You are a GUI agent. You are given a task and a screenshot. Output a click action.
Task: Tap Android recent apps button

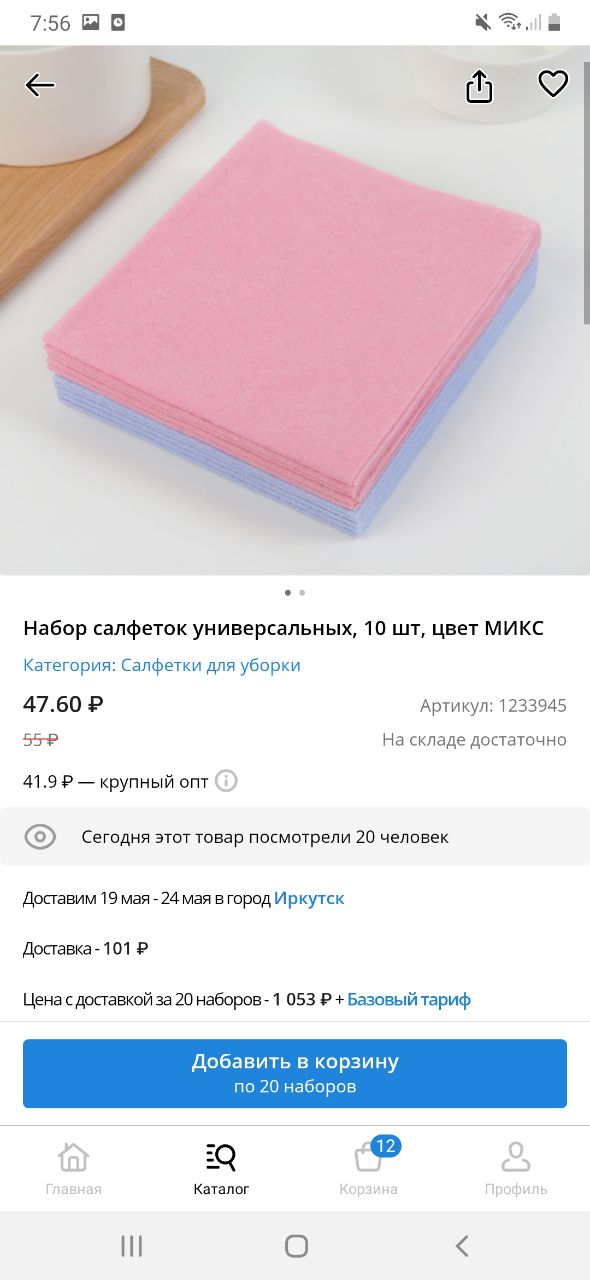pyautogui.click(x=131, y=1245)
